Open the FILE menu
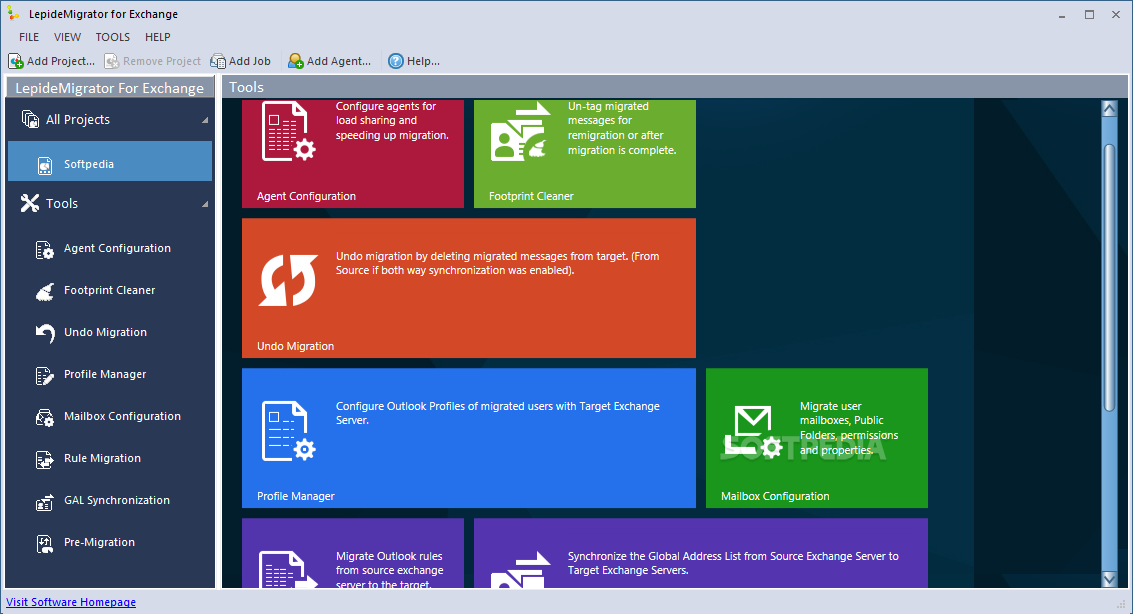This screenshot has height=614, width=1133. point(29,37)
